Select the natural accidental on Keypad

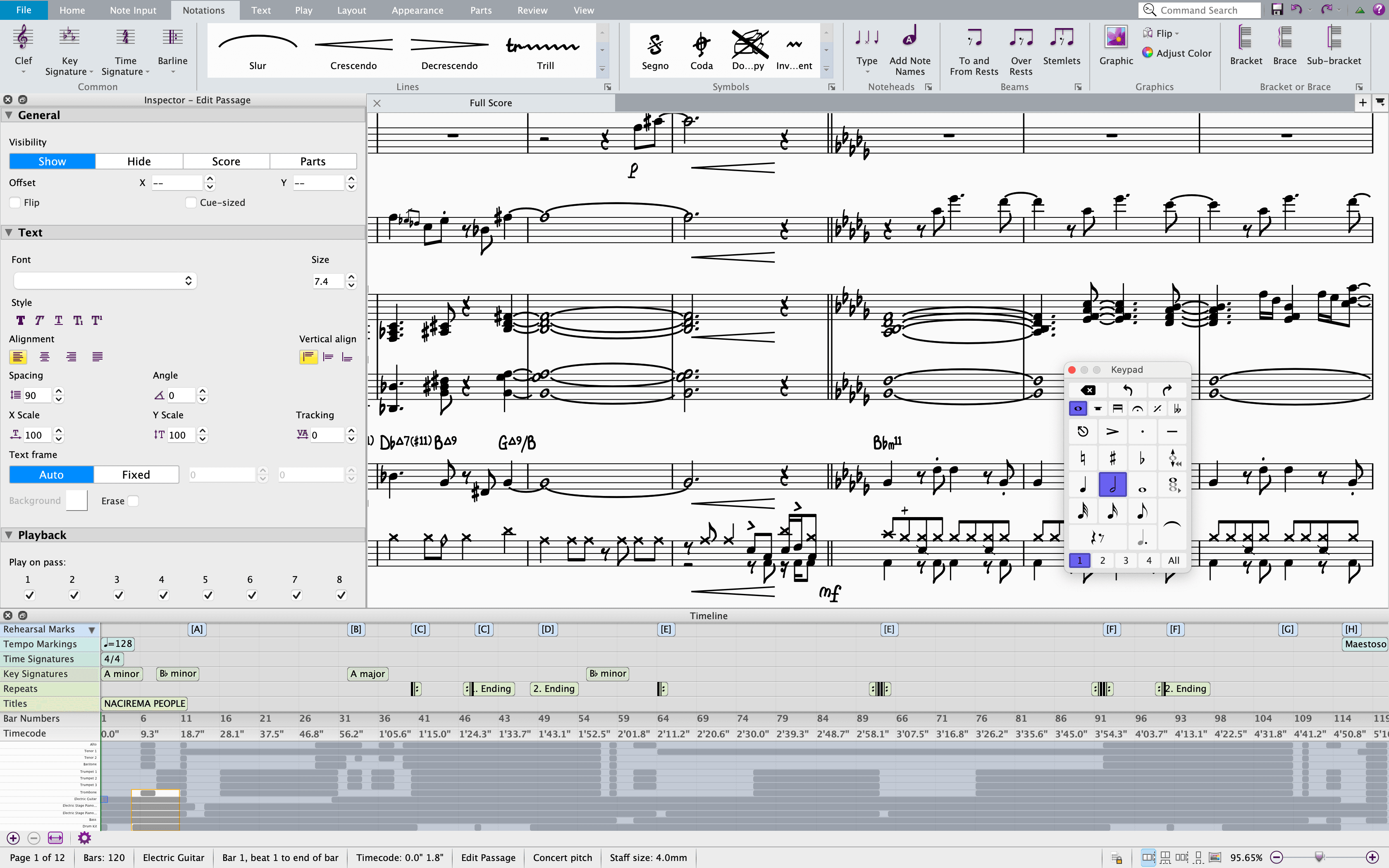(x=1083, y=458)
